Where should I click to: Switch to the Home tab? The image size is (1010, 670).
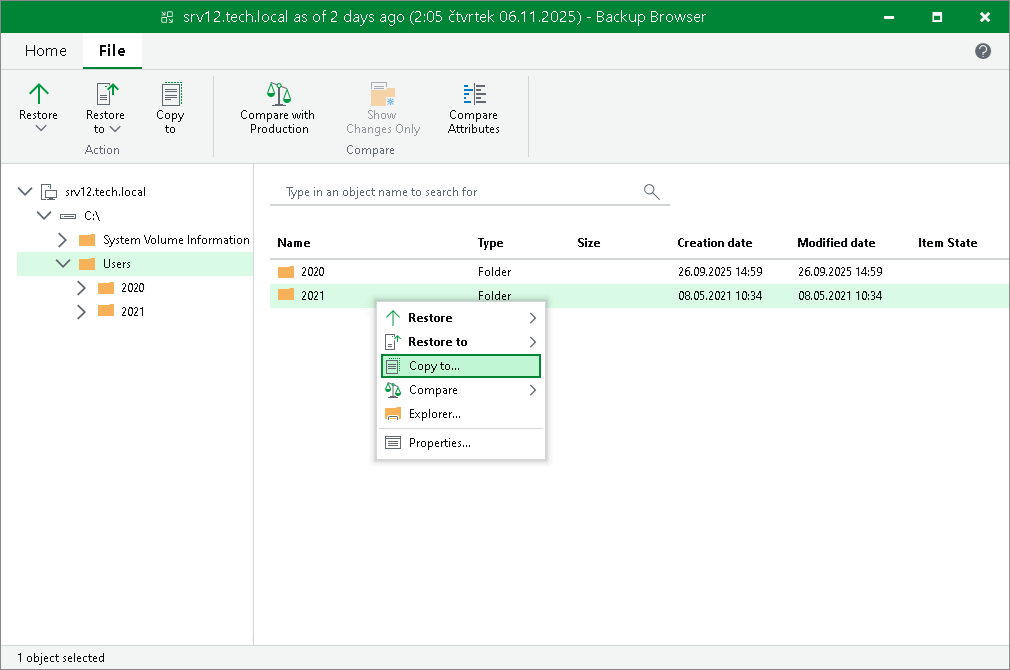(x=46, y=51)
